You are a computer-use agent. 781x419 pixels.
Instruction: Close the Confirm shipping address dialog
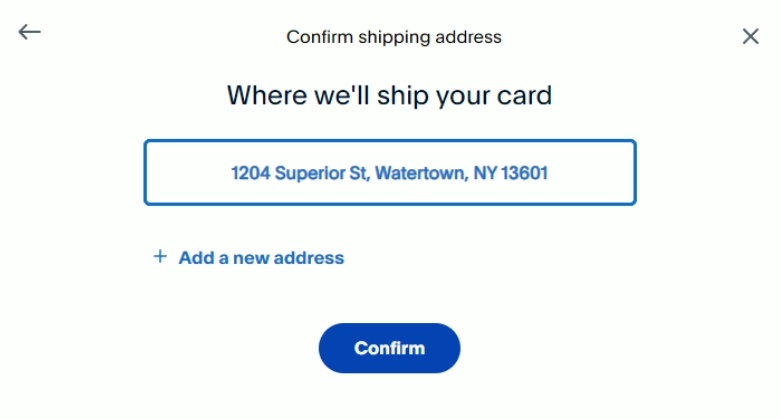[x=750, y=37]
